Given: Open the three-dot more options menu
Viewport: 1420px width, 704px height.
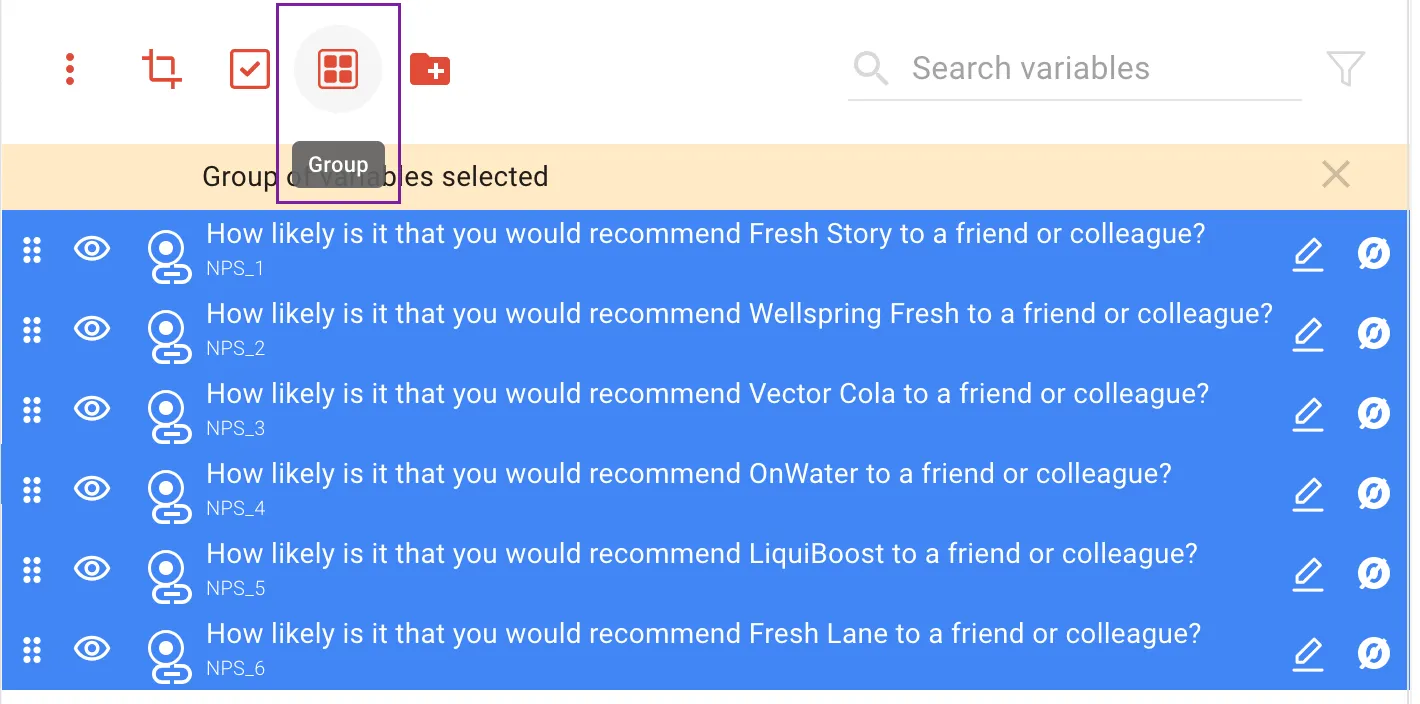Looking at the screenshot, I should pos(70,69).
